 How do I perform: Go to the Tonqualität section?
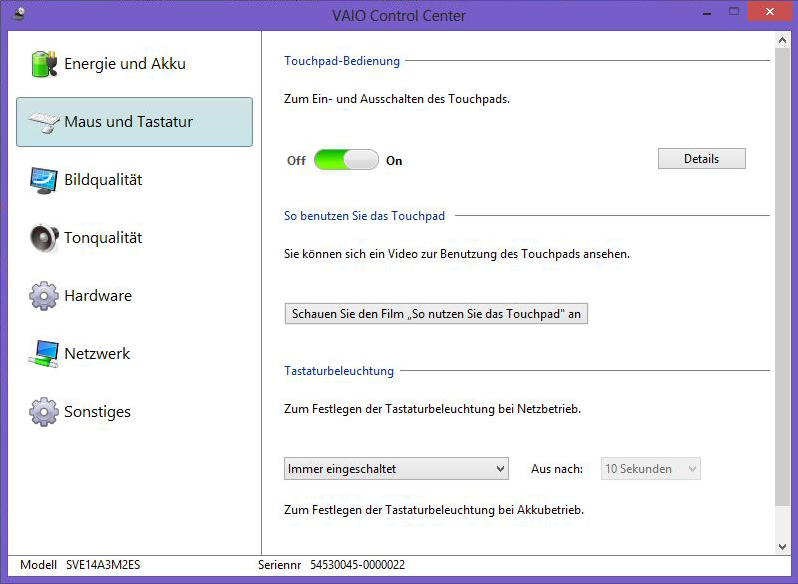click(134, 238)
